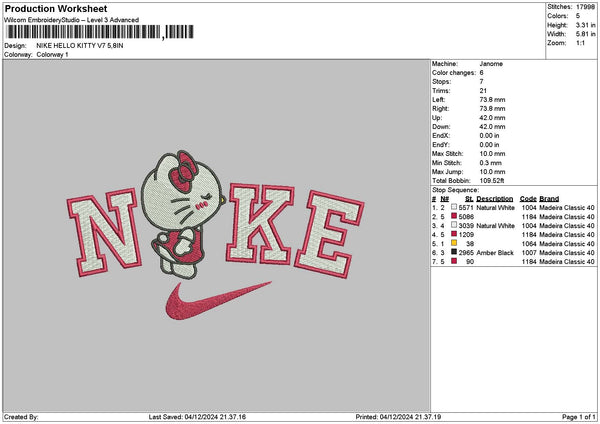Viewport: 600px width, 424px height.
Task: Click the "Down:" value 42.0 mm
Action: (492, 127)
